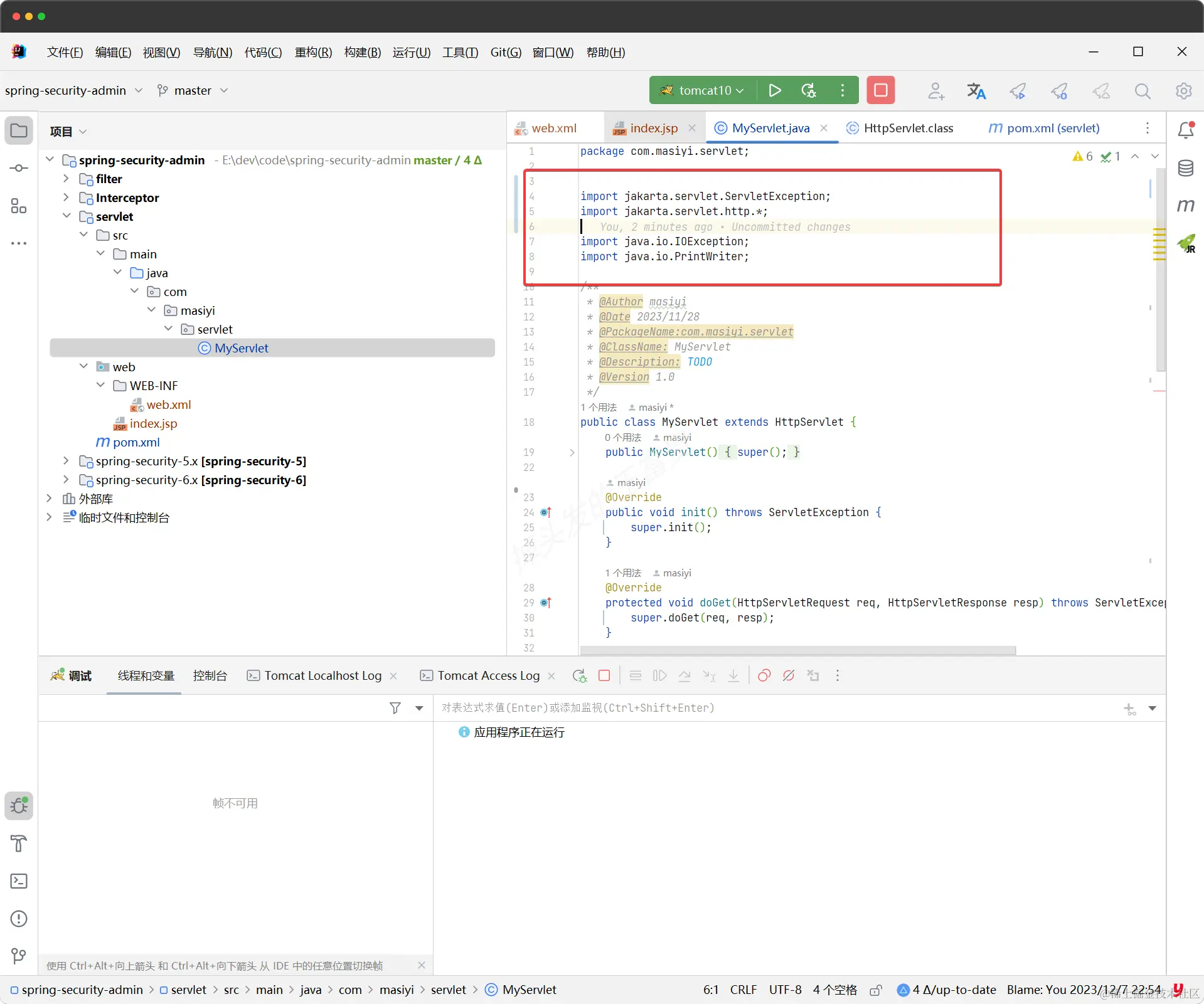Toggle Mute Breakpoints icon
Image resolution: width=1204 pixels, height=1004 pixels.
pyautogui.click(x=789, y=675)
